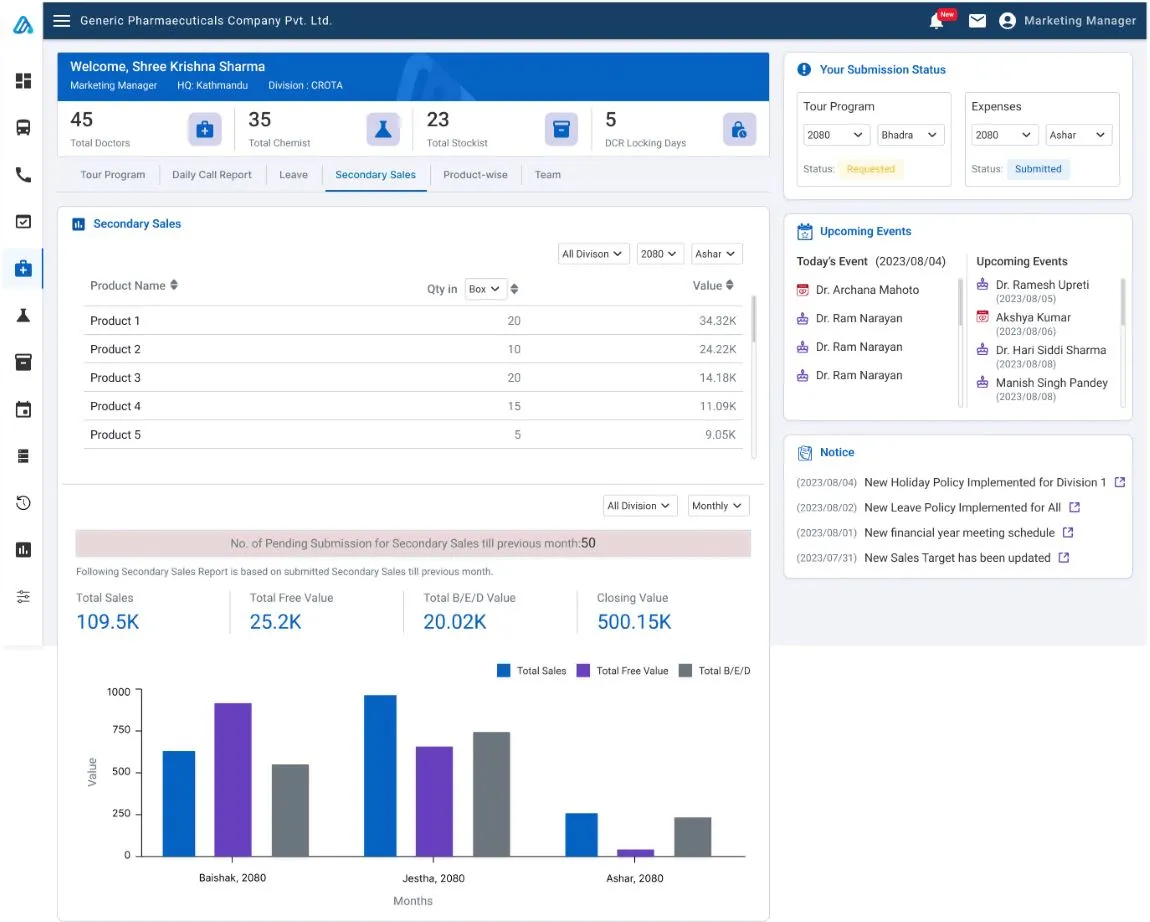
Task: Open the sliders settings icon in sidebar
Action: 23,597
